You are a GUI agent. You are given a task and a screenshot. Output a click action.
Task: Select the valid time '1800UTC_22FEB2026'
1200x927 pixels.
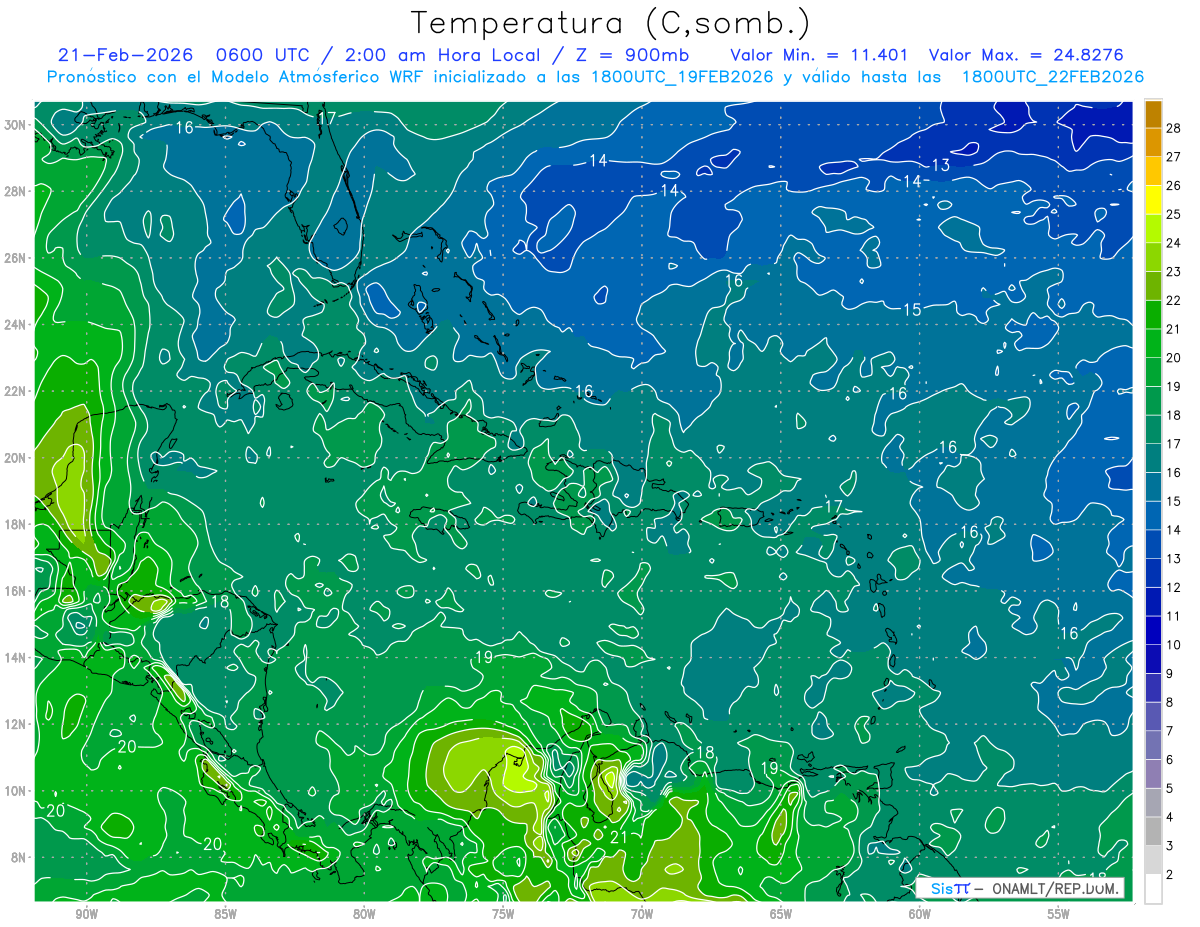(1052, 77)
